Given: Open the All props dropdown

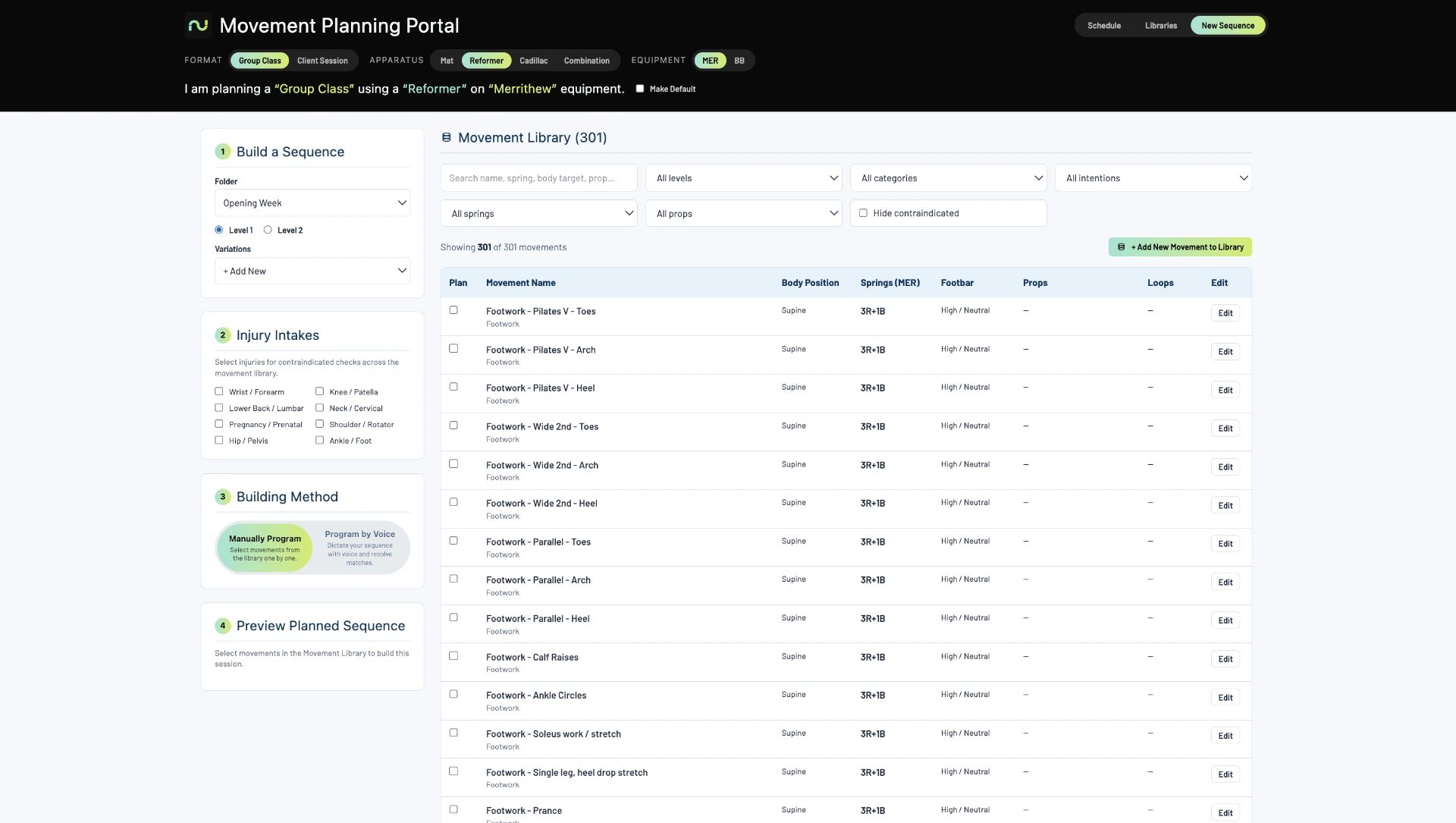Looking at the screenshot, I should point(744,214).
